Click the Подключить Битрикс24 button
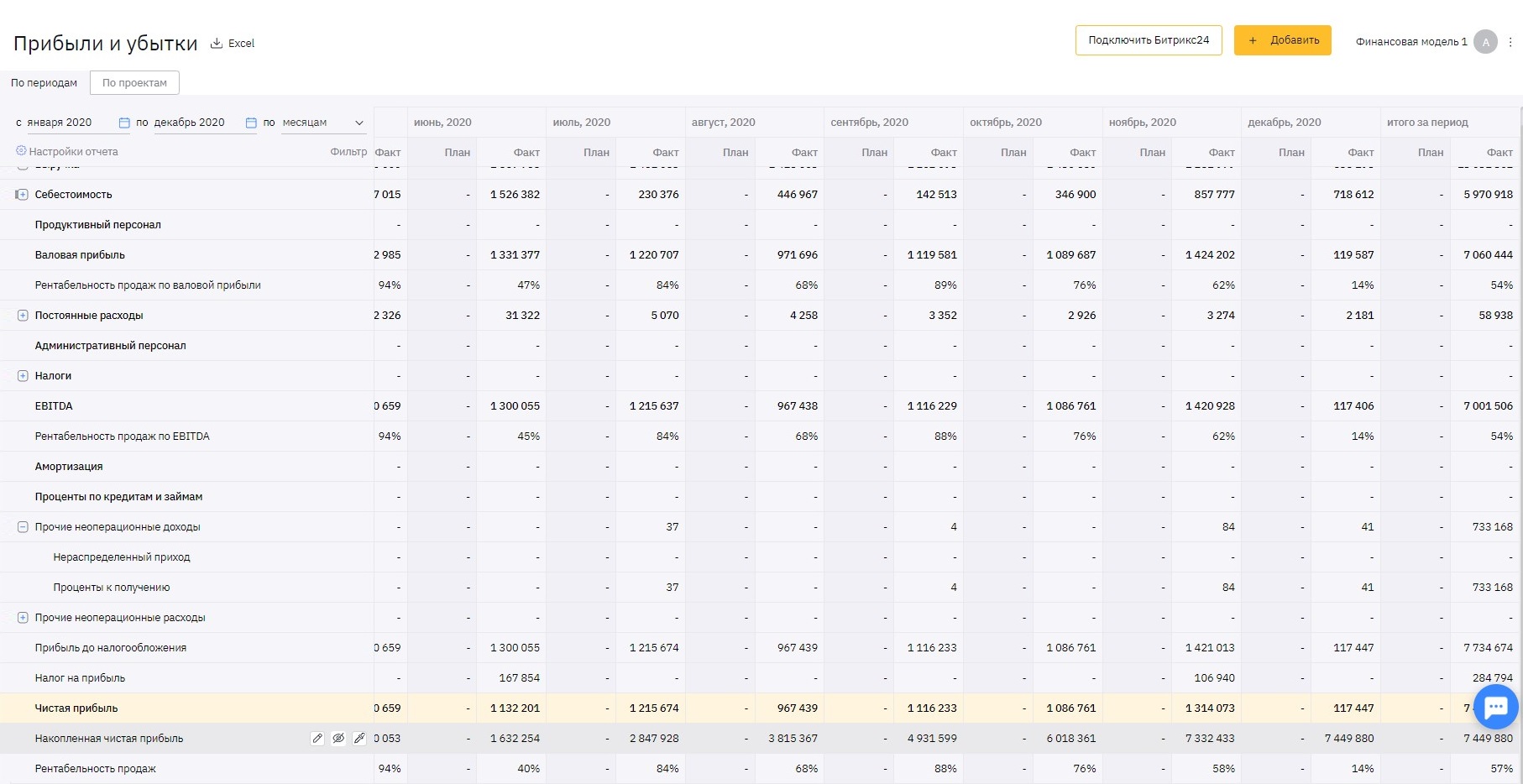 [x=1149, y=40]
